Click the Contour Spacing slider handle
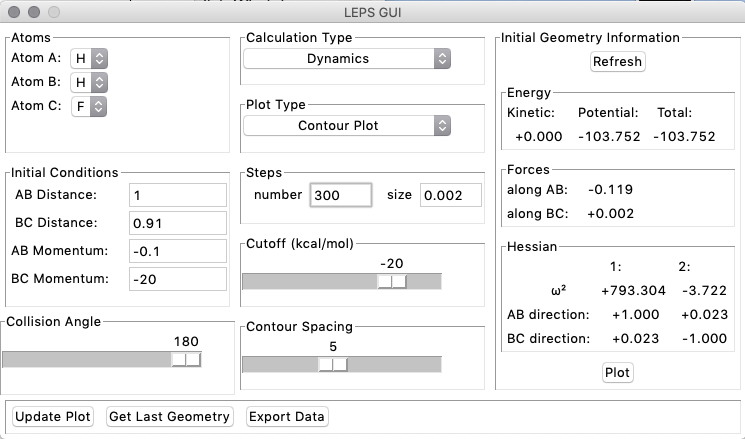This screenshot has width=745, height=439. click(332, 365)
